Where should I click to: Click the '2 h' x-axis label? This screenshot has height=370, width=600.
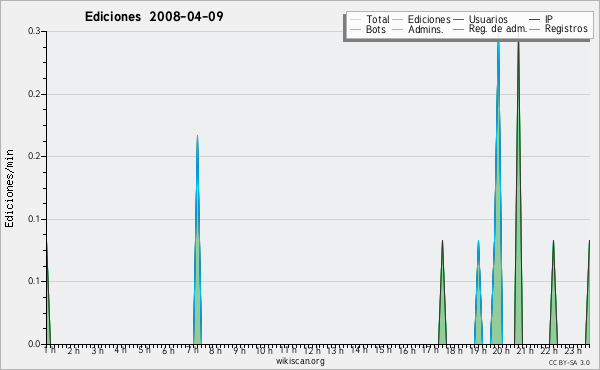(73, 350)
